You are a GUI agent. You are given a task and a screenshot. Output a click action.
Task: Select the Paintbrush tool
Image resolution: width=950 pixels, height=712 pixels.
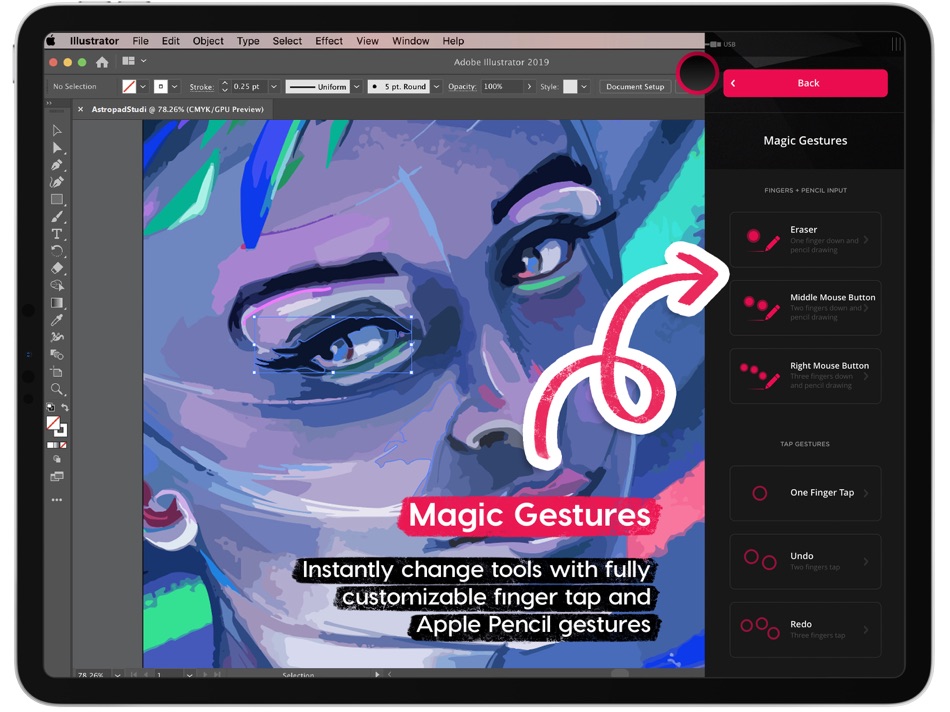coord(57,216)
